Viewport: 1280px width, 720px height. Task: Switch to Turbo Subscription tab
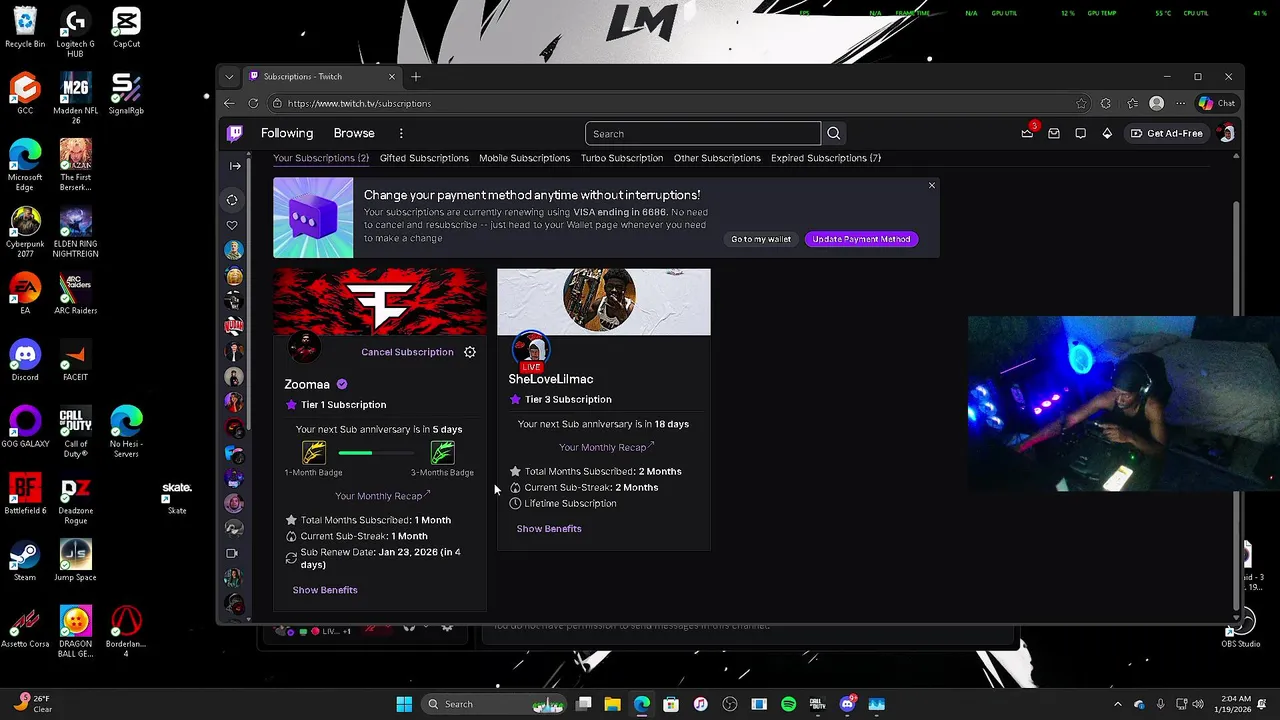click(622, 158)
